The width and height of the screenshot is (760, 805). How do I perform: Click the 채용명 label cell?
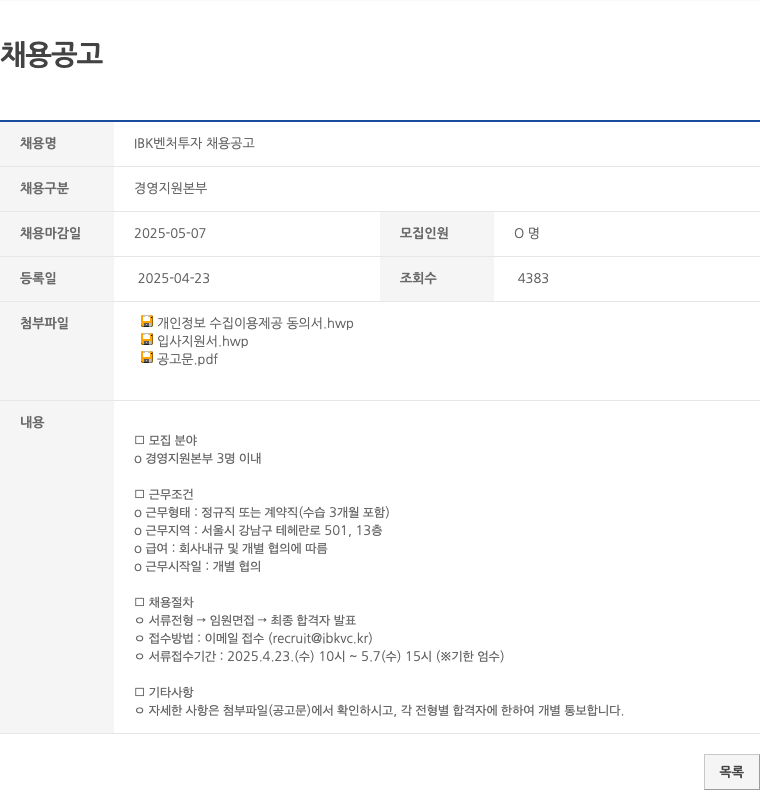point(57,144)
